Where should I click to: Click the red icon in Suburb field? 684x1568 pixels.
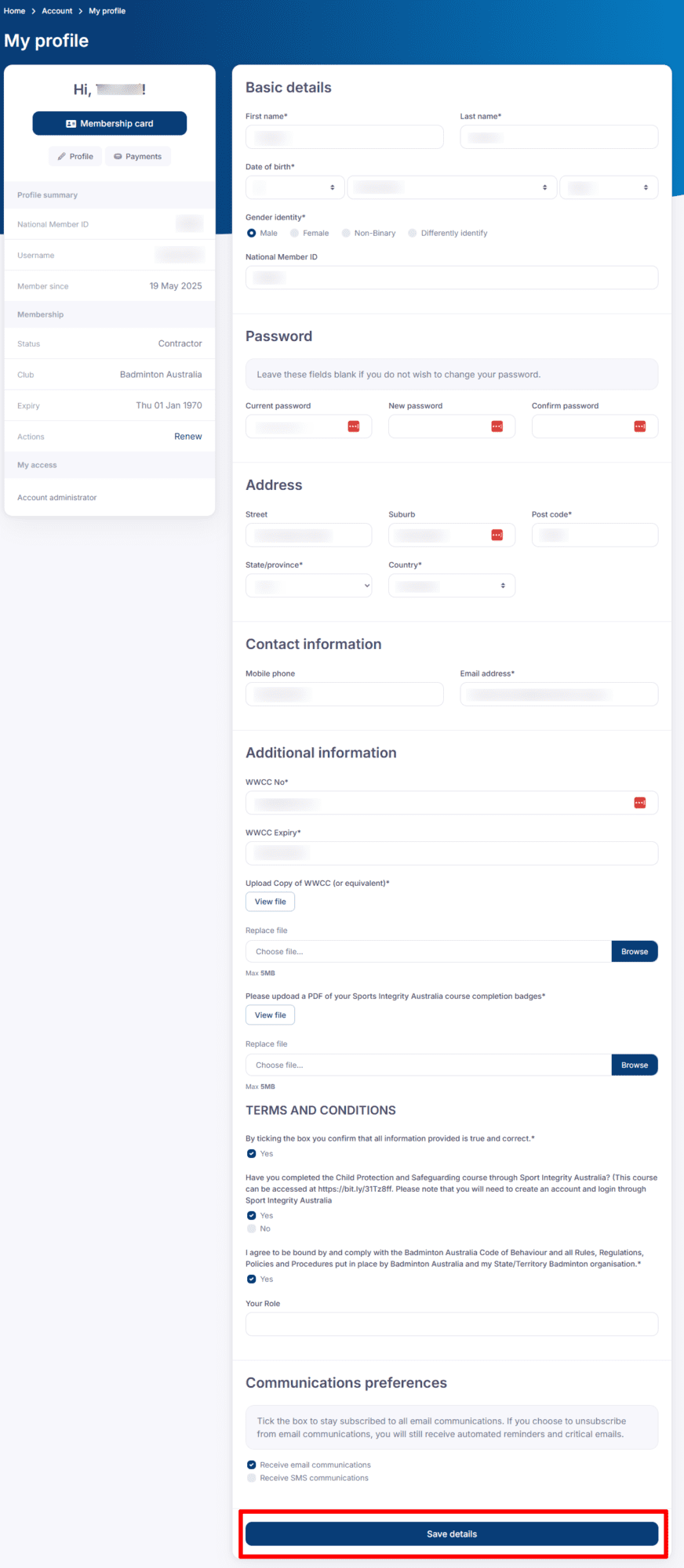[497, 535]
